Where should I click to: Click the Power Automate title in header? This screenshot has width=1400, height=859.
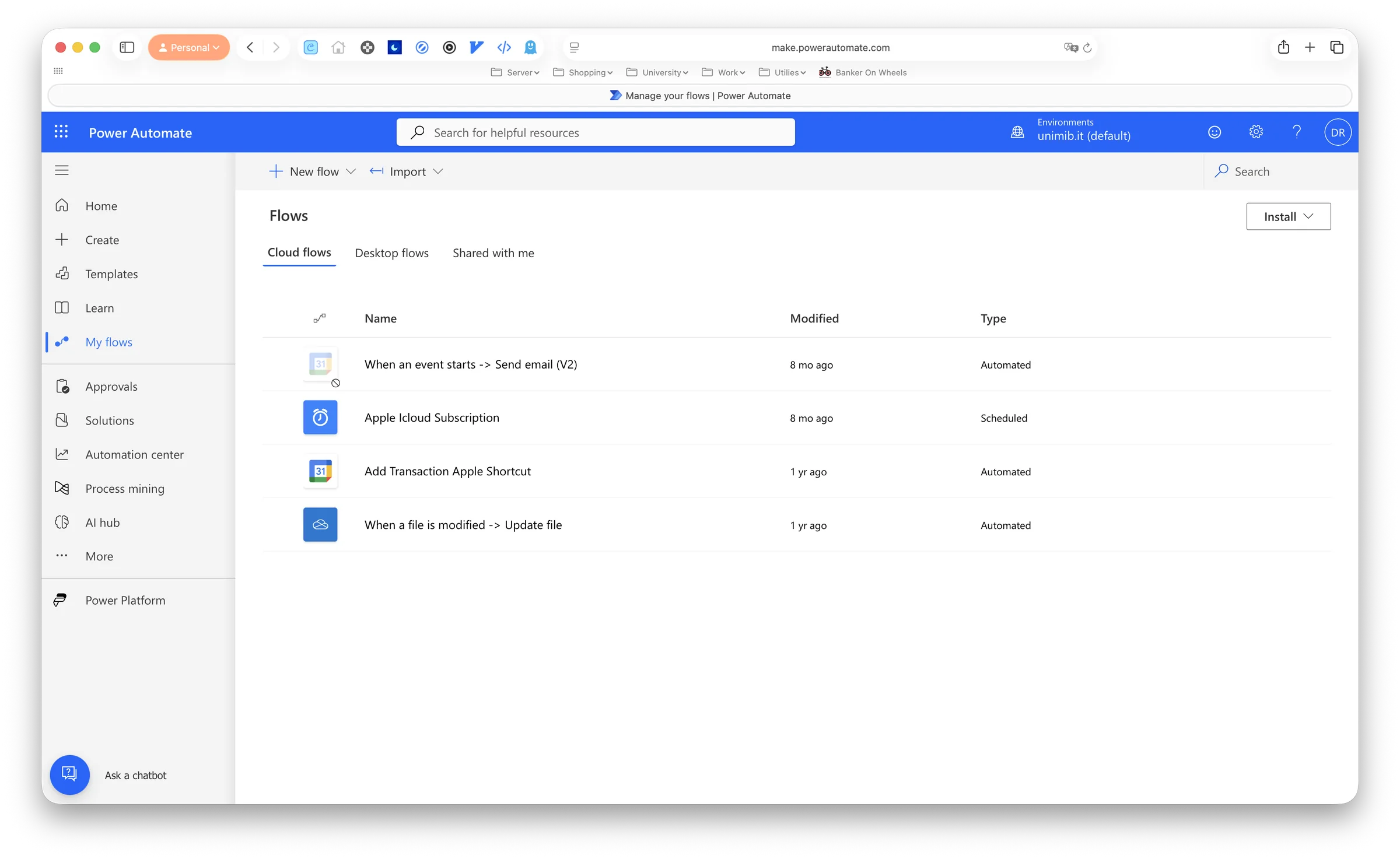pyautogui.click(x=140, y=132)
